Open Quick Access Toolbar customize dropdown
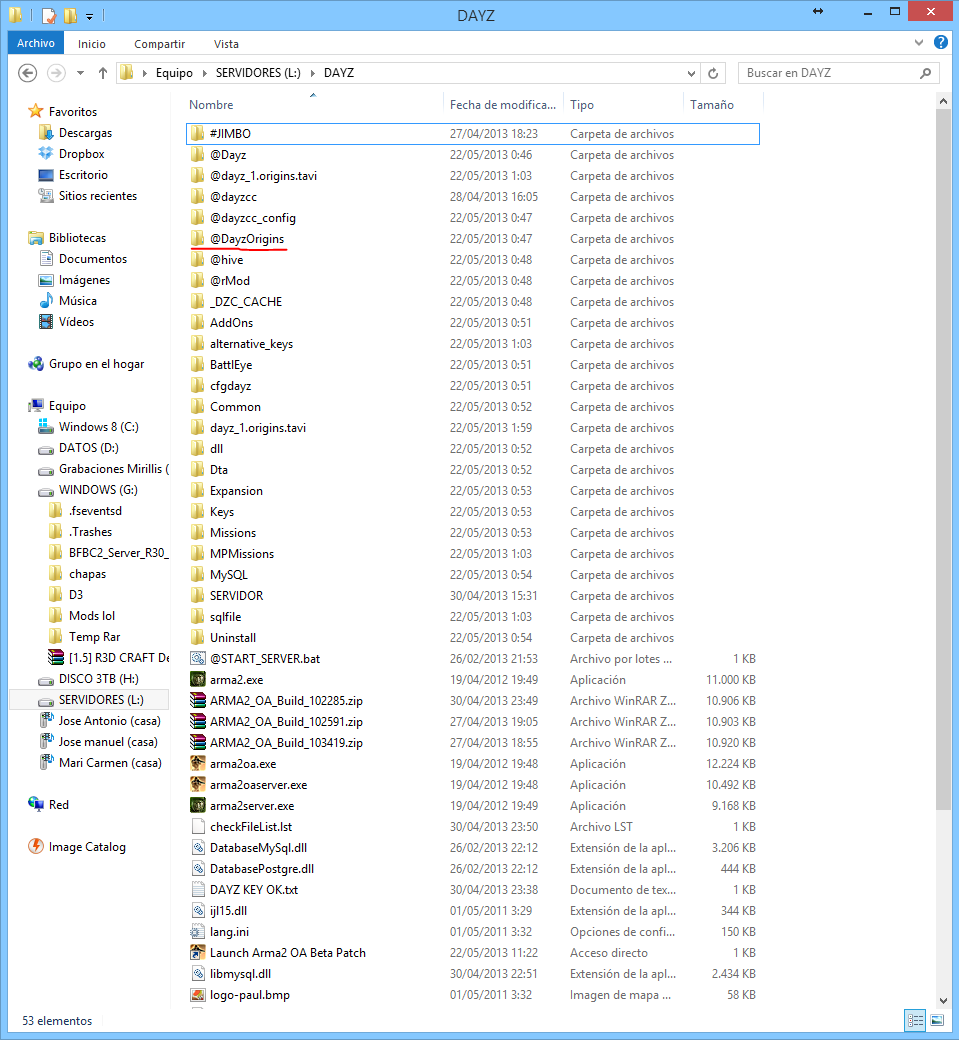 (90, 15)
